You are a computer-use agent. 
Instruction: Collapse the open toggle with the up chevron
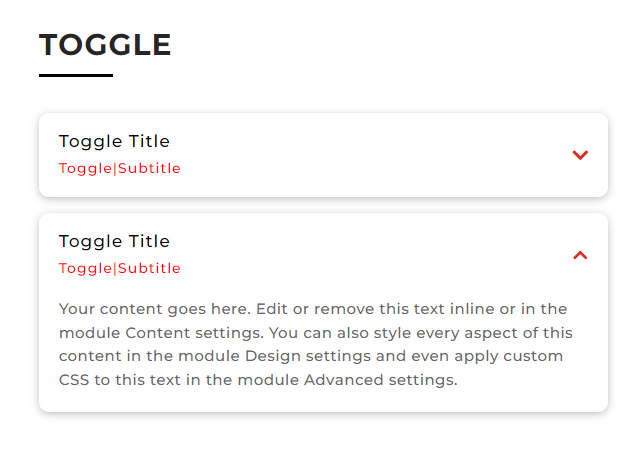[x=580, y=255]
